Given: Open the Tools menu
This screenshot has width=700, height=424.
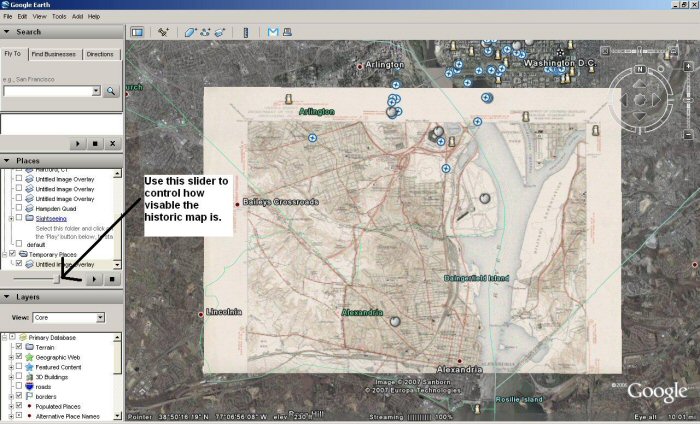Looking at the screenshot, I should click(x=59, y=17).
